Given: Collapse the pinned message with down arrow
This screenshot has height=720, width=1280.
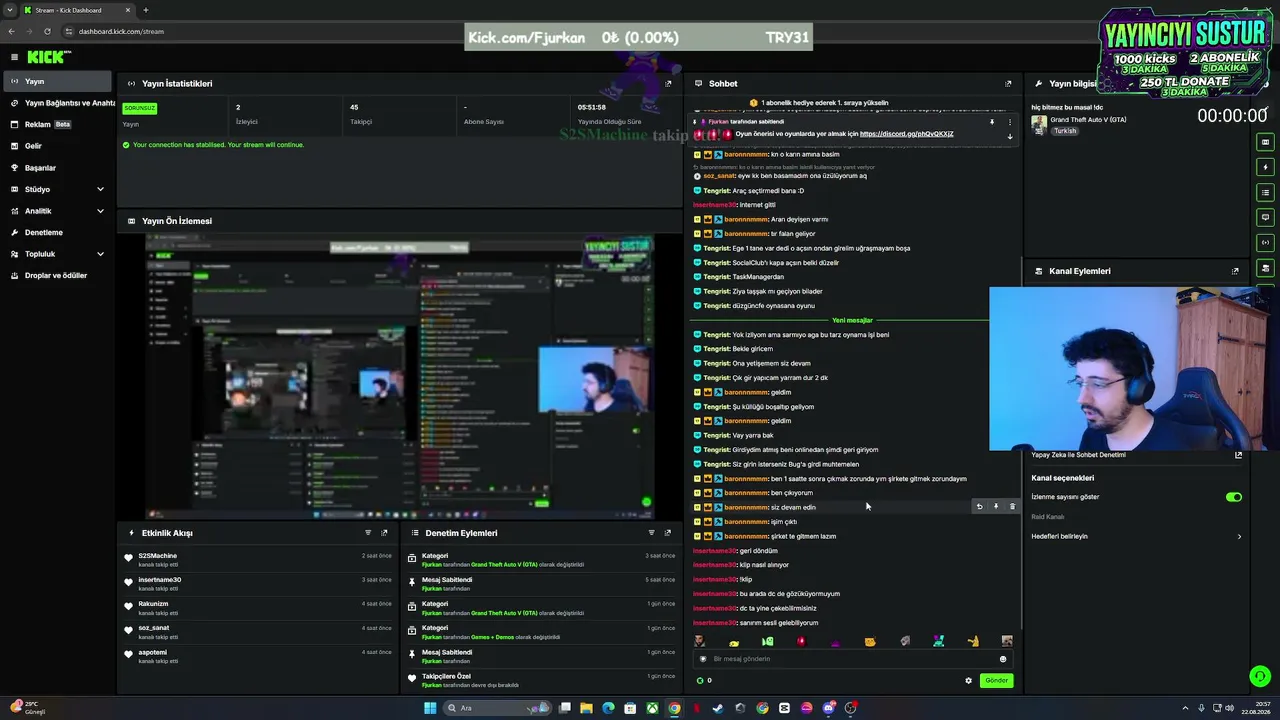Looking at the screenshot, I should pyautogui.click(x=1010, y=136).
